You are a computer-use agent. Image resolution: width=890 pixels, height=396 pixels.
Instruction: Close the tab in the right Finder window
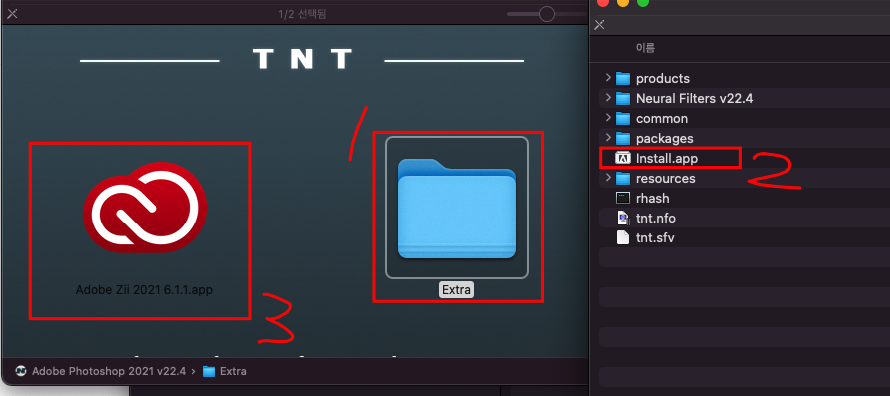tap(599, 24)
